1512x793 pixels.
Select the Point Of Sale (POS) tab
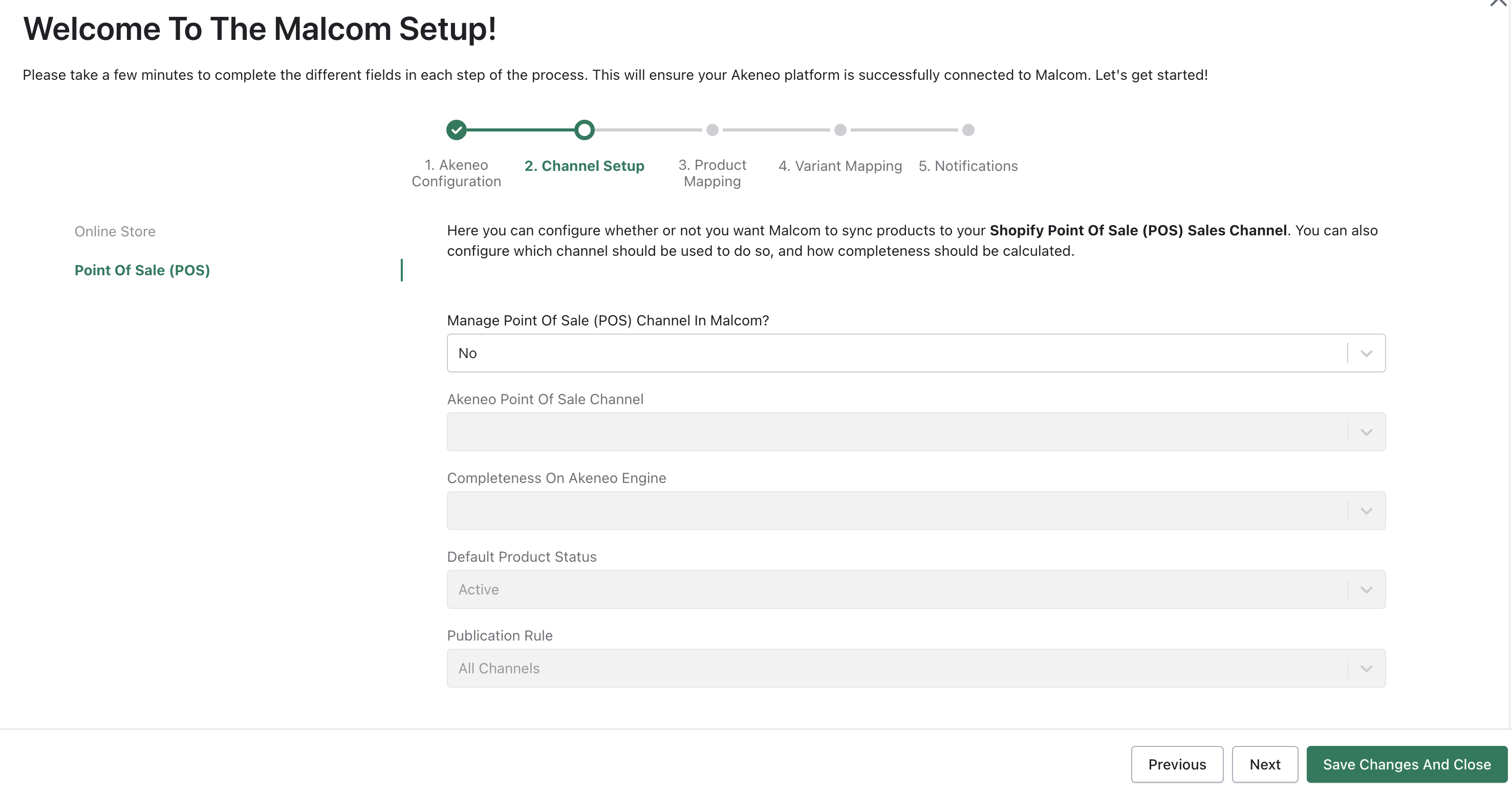click(142, 271)
